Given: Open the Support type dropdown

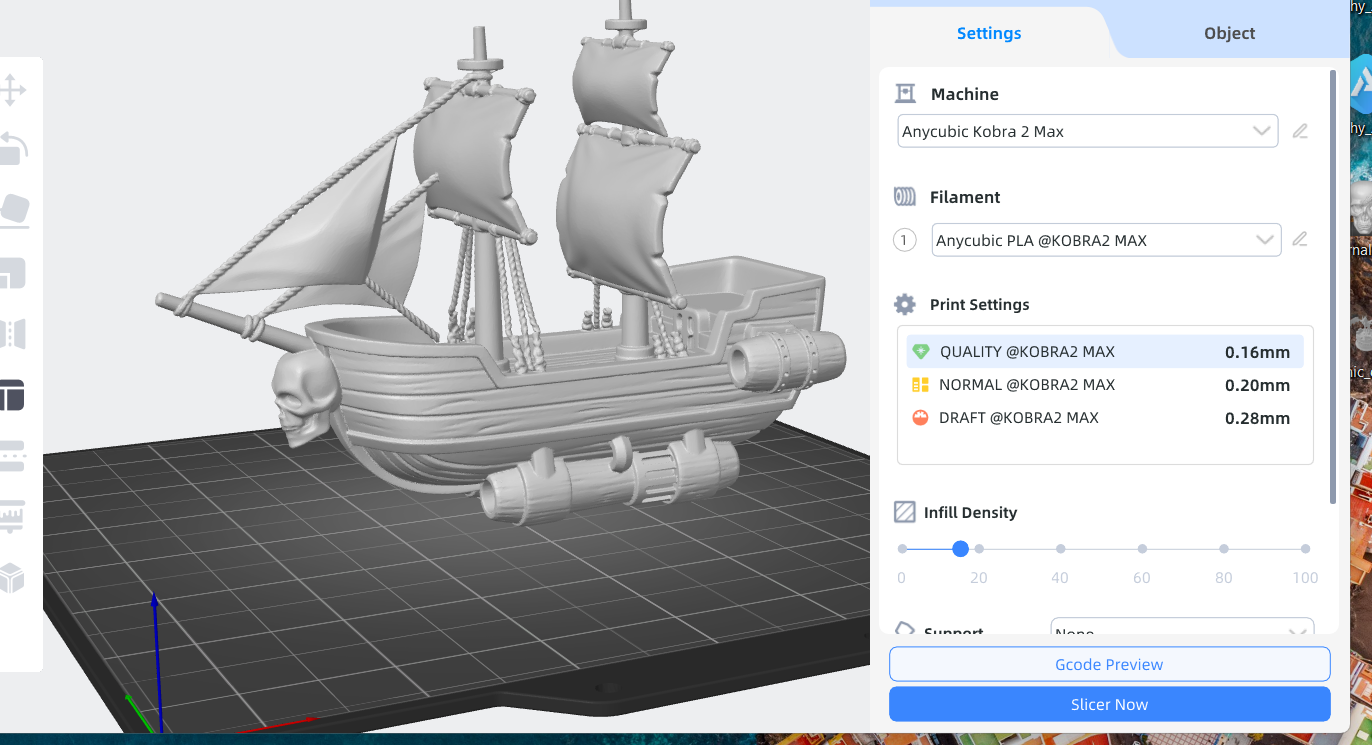Looking at the screenshot, I should click(x=1181, y=629).
